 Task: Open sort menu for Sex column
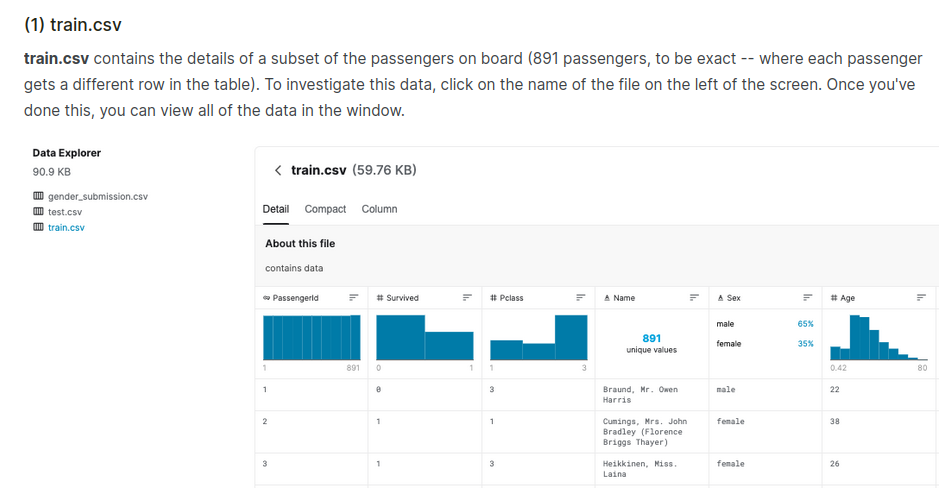808,298
